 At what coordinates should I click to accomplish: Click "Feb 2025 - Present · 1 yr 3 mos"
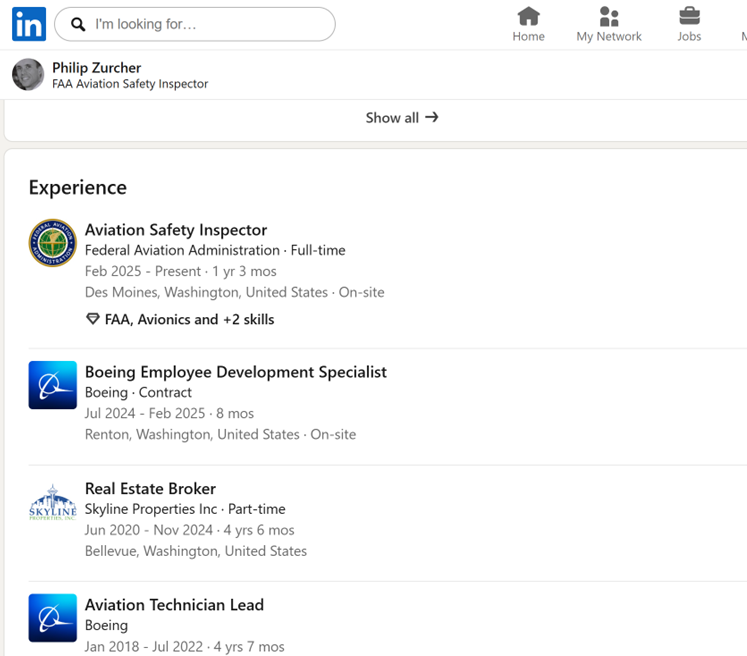(181, 271)
